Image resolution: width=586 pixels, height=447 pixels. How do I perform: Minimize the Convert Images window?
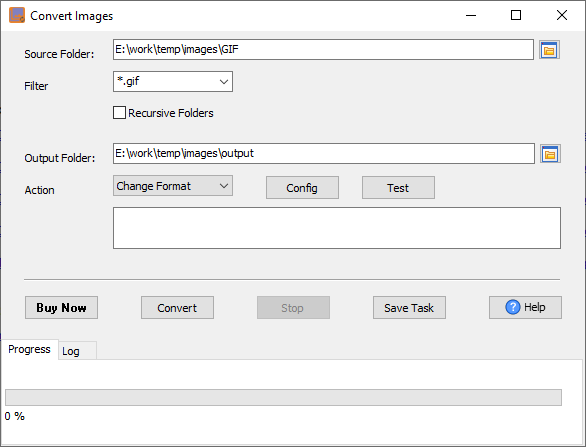[471, 15]
